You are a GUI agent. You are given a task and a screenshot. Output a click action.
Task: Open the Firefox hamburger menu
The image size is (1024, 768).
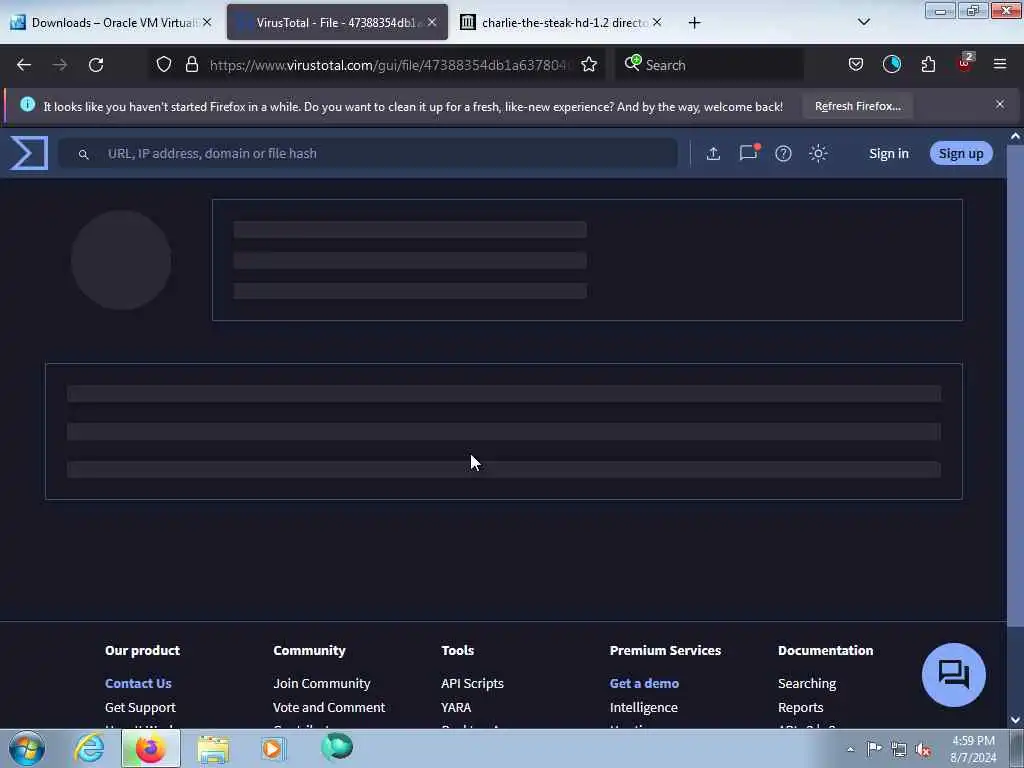(x=1000, y=64)
